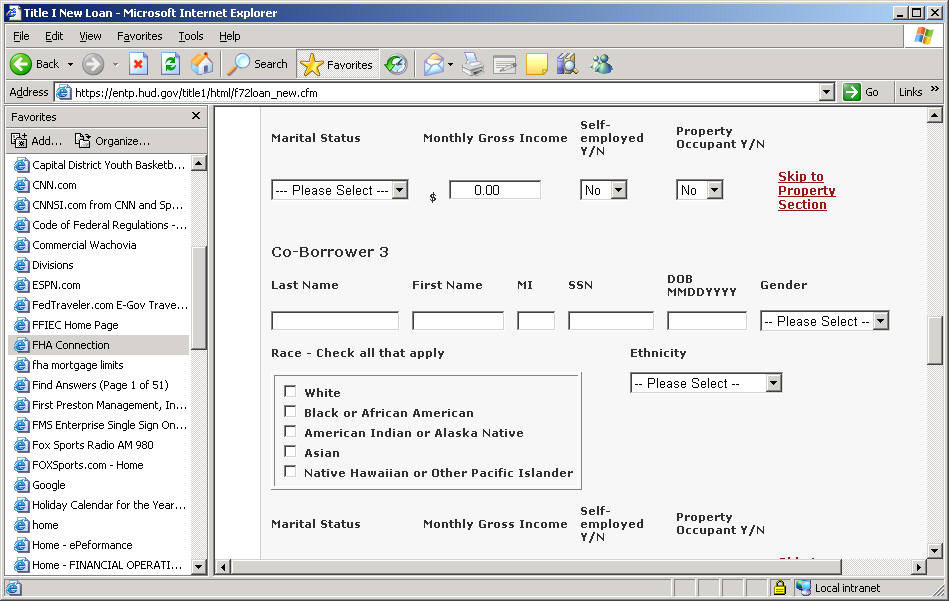The height and width of the screenshot is (601, 949).
Task: Open the Tools menu
Action: pyautogui.click(x=190, y=36)
